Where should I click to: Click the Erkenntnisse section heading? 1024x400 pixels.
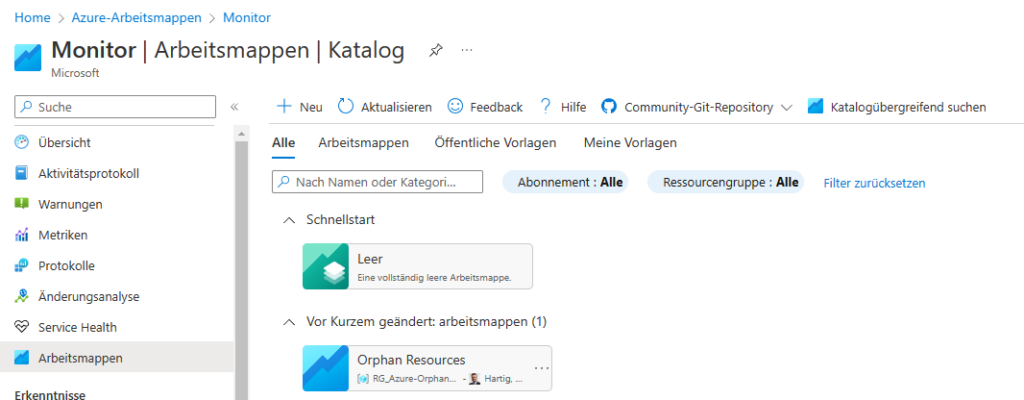[50, 393]
